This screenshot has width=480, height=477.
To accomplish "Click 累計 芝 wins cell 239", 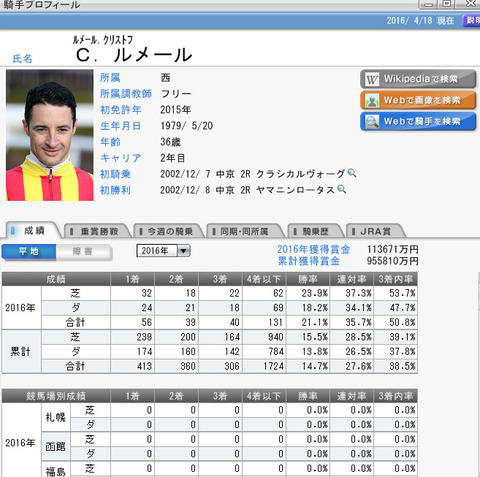I will 132,337.
